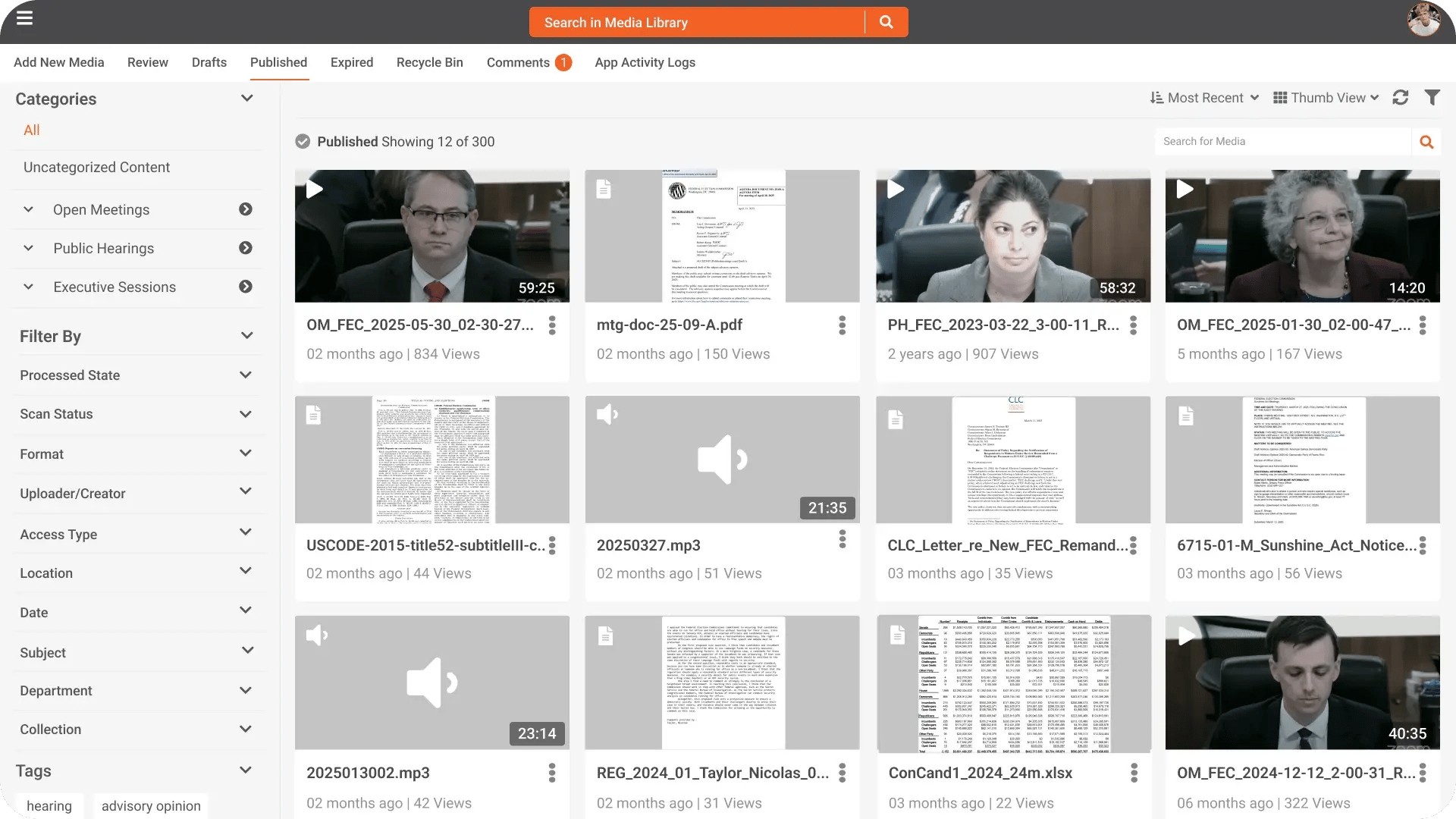Open the Comments tab

pos(518,62)
